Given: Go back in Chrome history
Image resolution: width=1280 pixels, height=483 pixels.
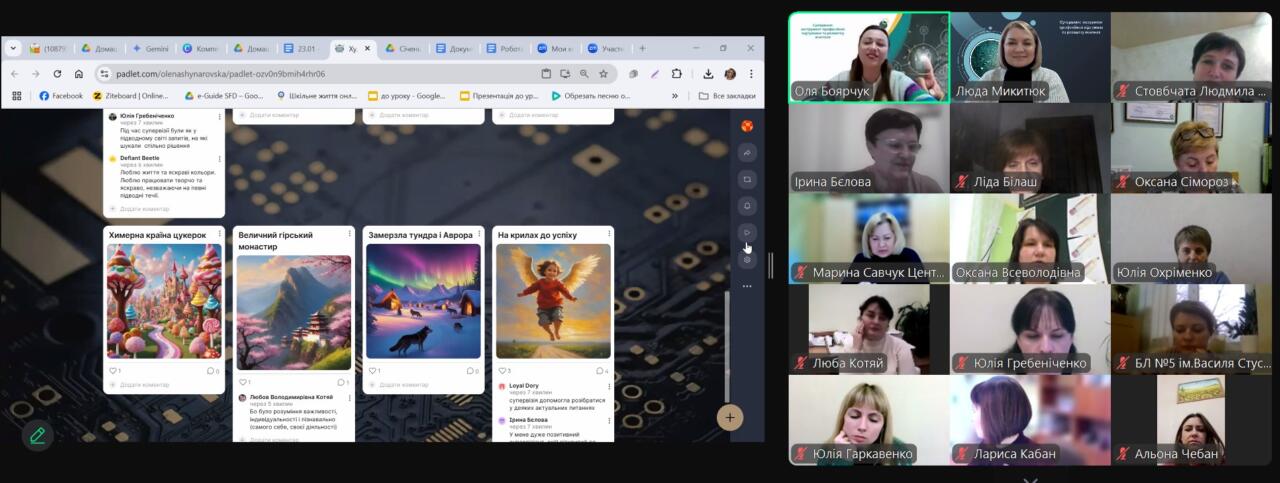Looking at the screenshot, I should pos(14,73).
